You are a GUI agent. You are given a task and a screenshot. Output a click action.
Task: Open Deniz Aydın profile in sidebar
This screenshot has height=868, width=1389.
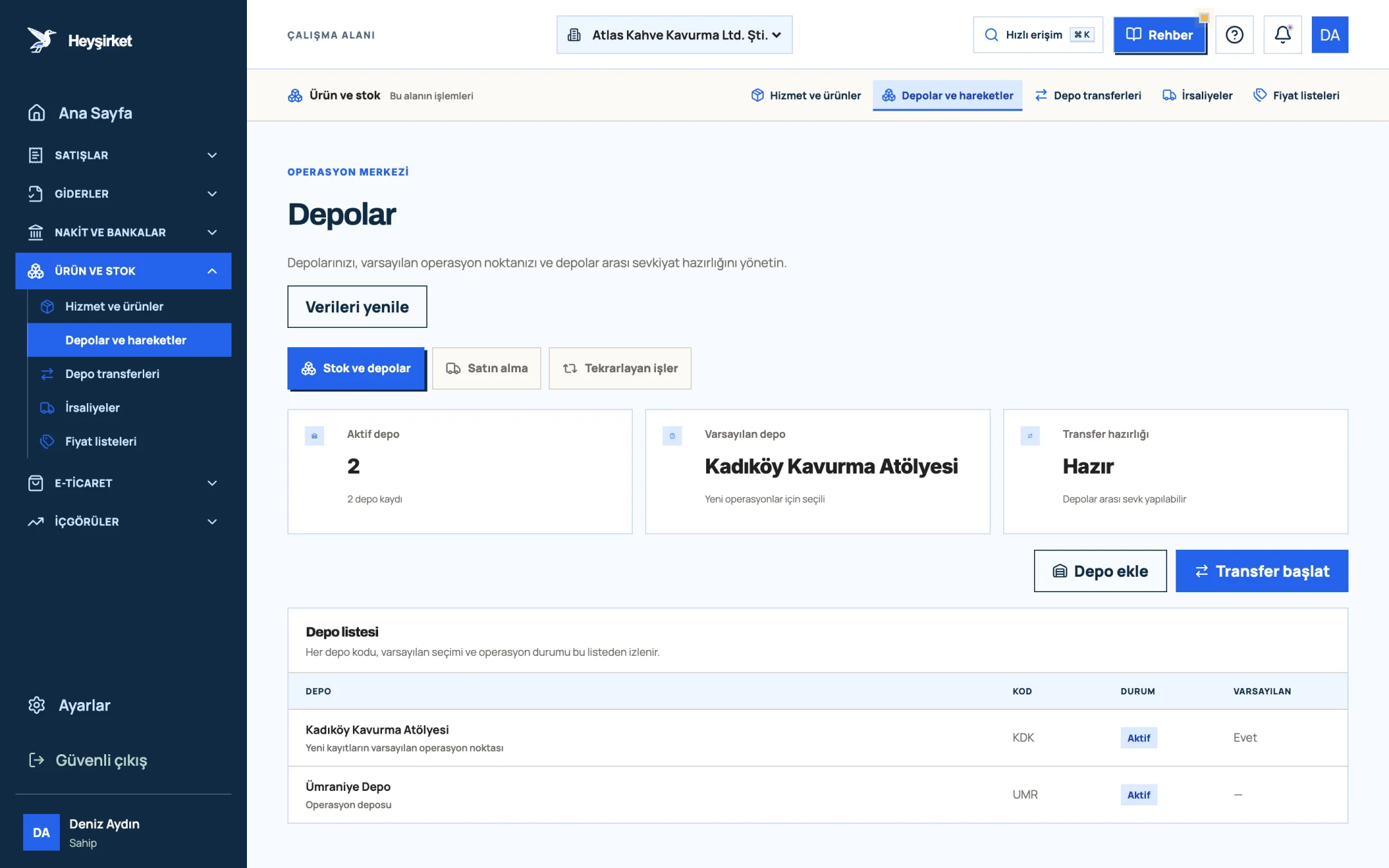tap(123, 833)
